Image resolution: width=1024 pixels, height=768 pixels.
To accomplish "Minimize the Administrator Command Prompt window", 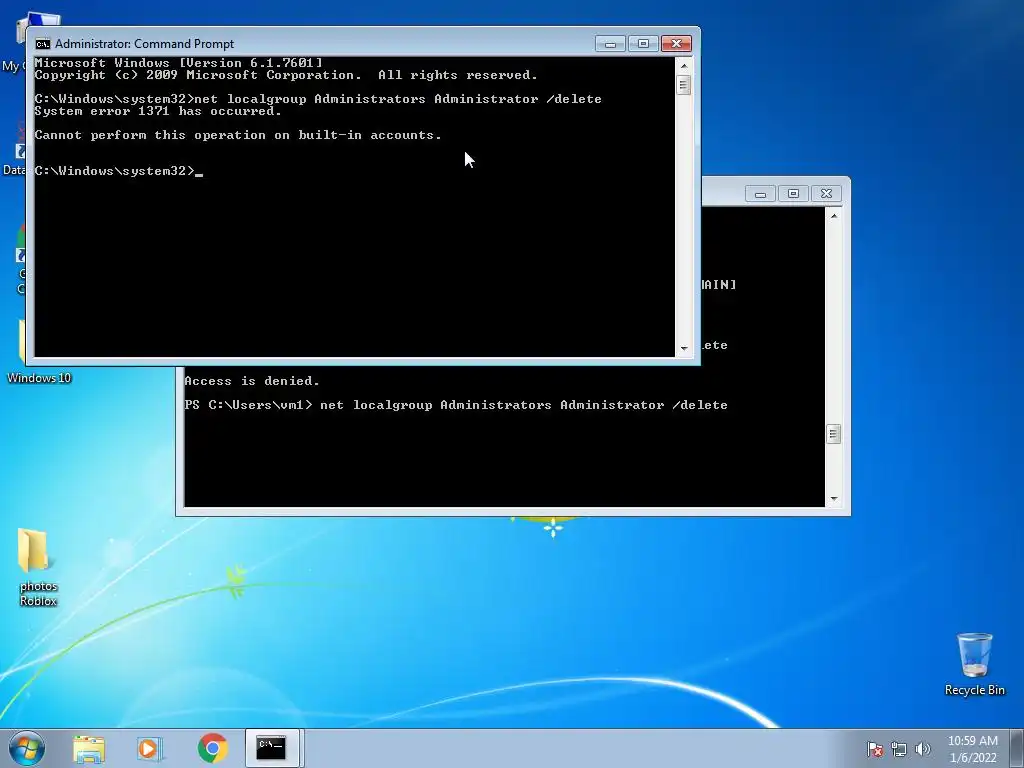I will pyautogui.click(x=611, y=44).
